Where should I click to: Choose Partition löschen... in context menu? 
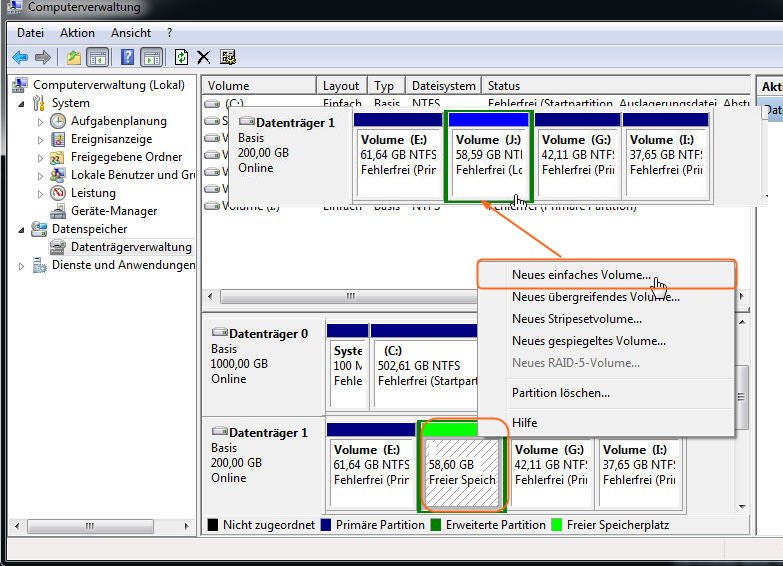607,393
